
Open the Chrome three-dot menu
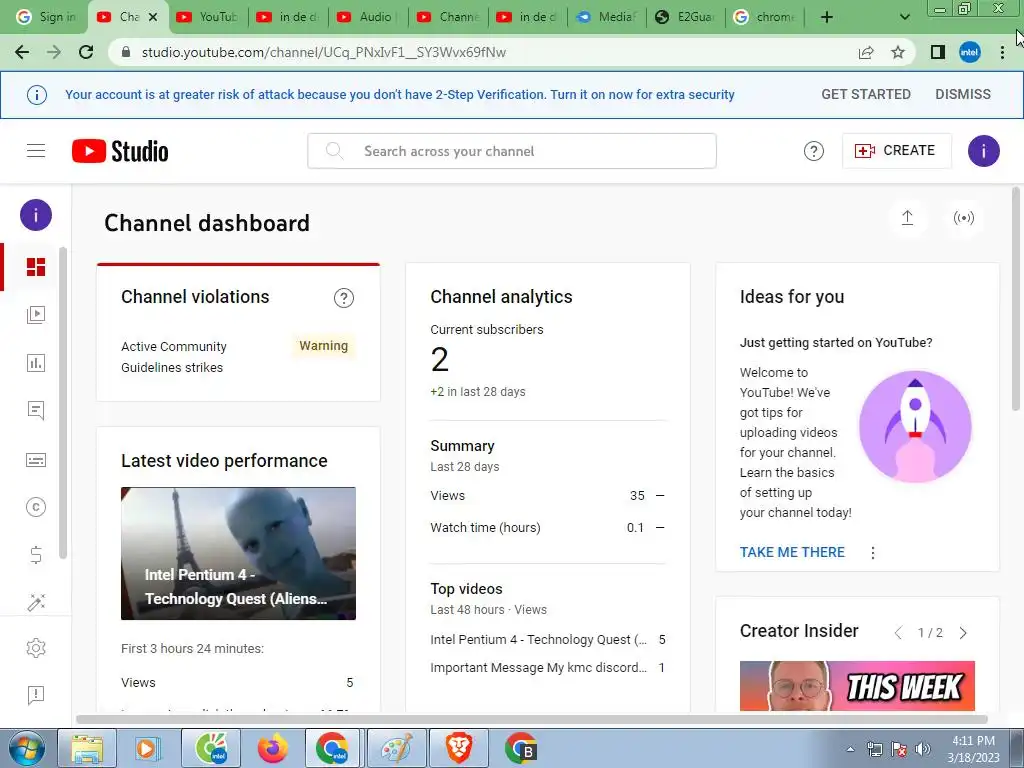click(1002, 52)
